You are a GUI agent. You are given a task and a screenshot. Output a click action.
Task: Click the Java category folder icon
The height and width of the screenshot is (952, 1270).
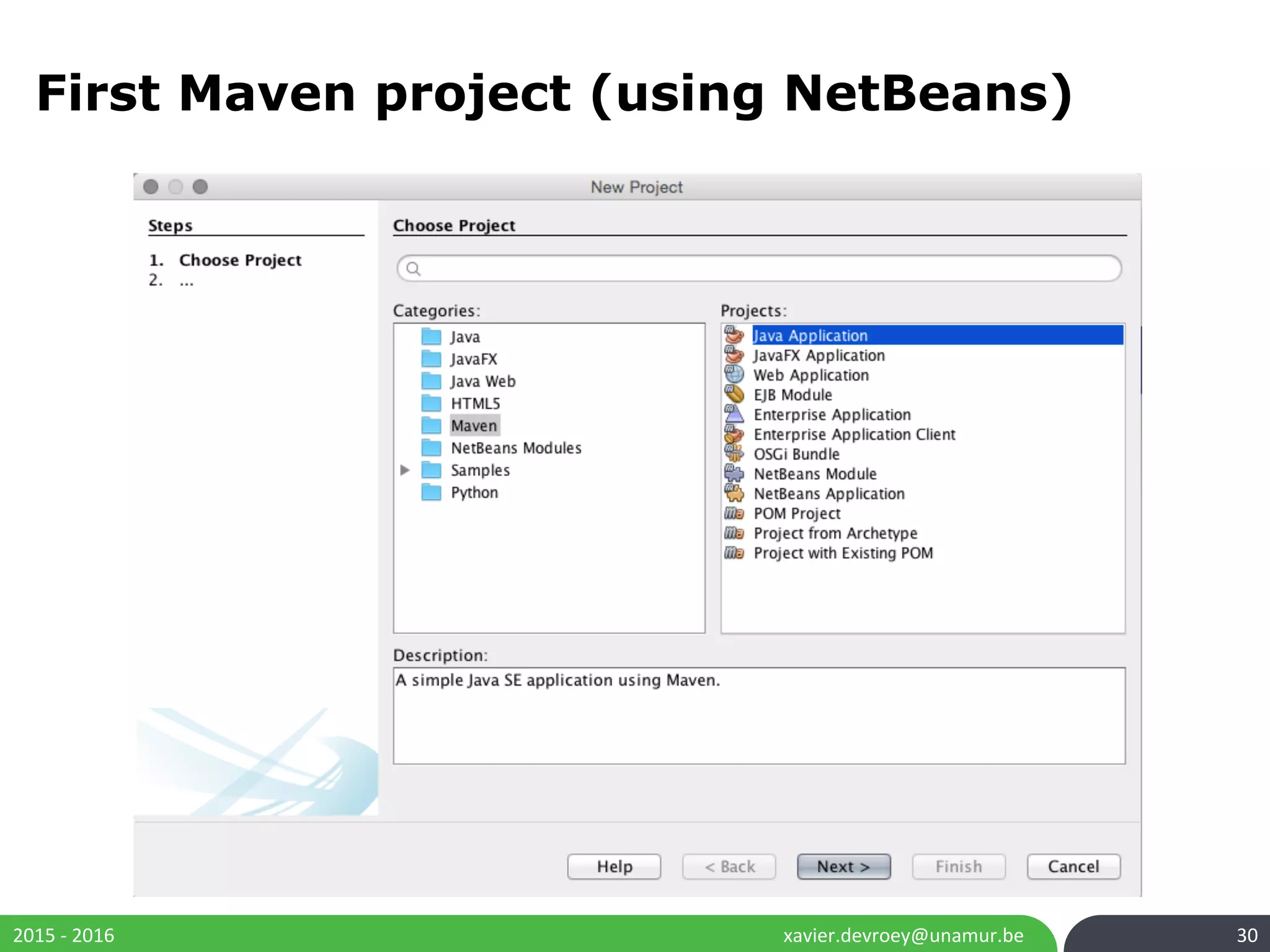(431, 337)
